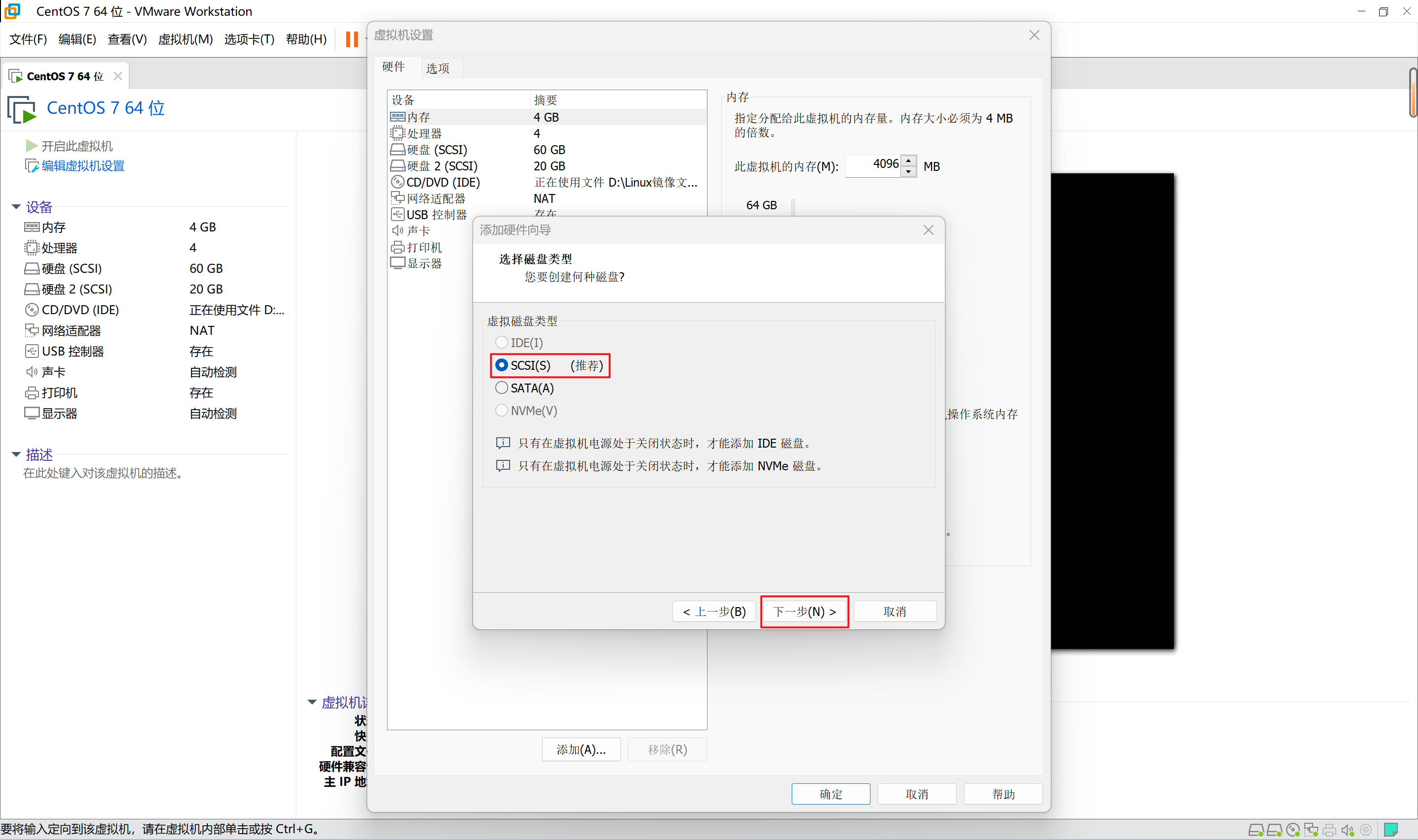This screenshot has height=840, width=1418.
Task: Click the 下一步(N) > button
Action: point(804,612)
